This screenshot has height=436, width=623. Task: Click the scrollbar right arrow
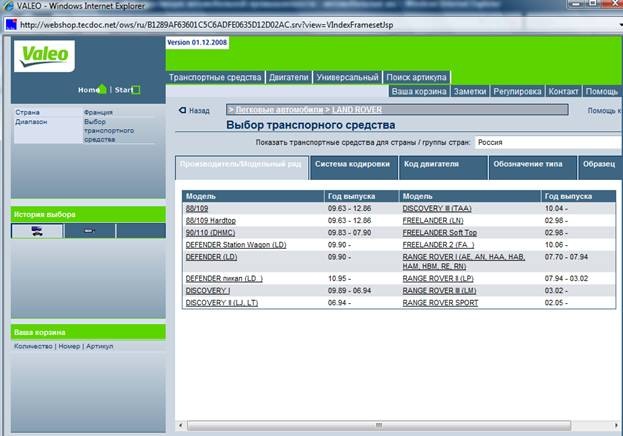tap(617, 426)
